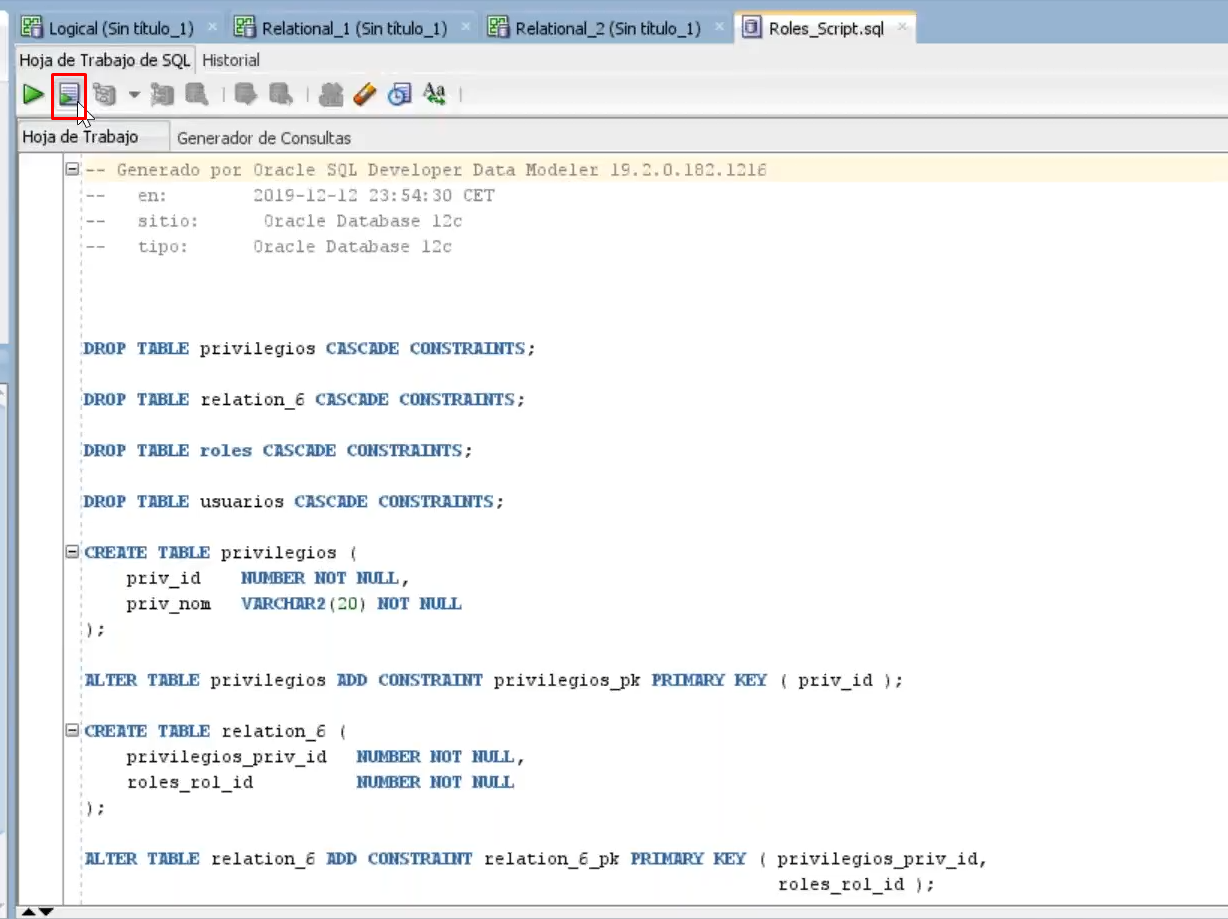Collapse the CREATE TABLE relation_6 block
The width and height of the screenshot is (1228, 919).
(x=71, y=731)
